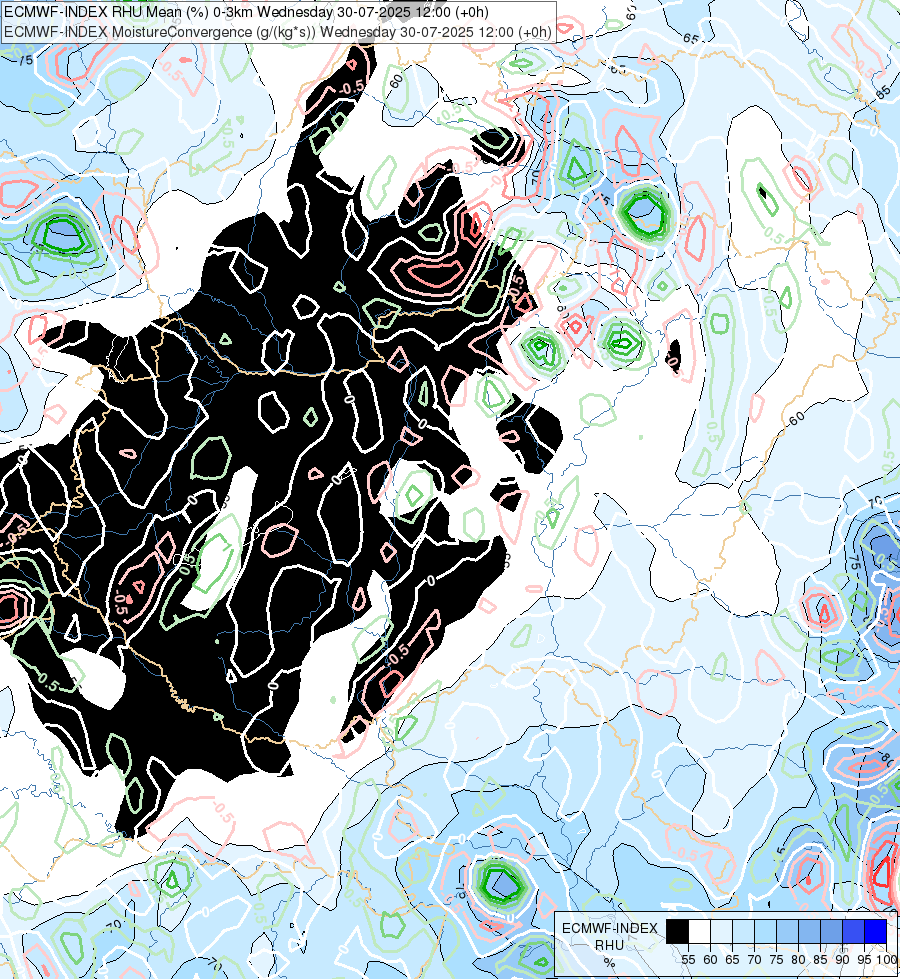Click the legend label RHU
This screenshot has height=979, width=900.
coord(609,945)
